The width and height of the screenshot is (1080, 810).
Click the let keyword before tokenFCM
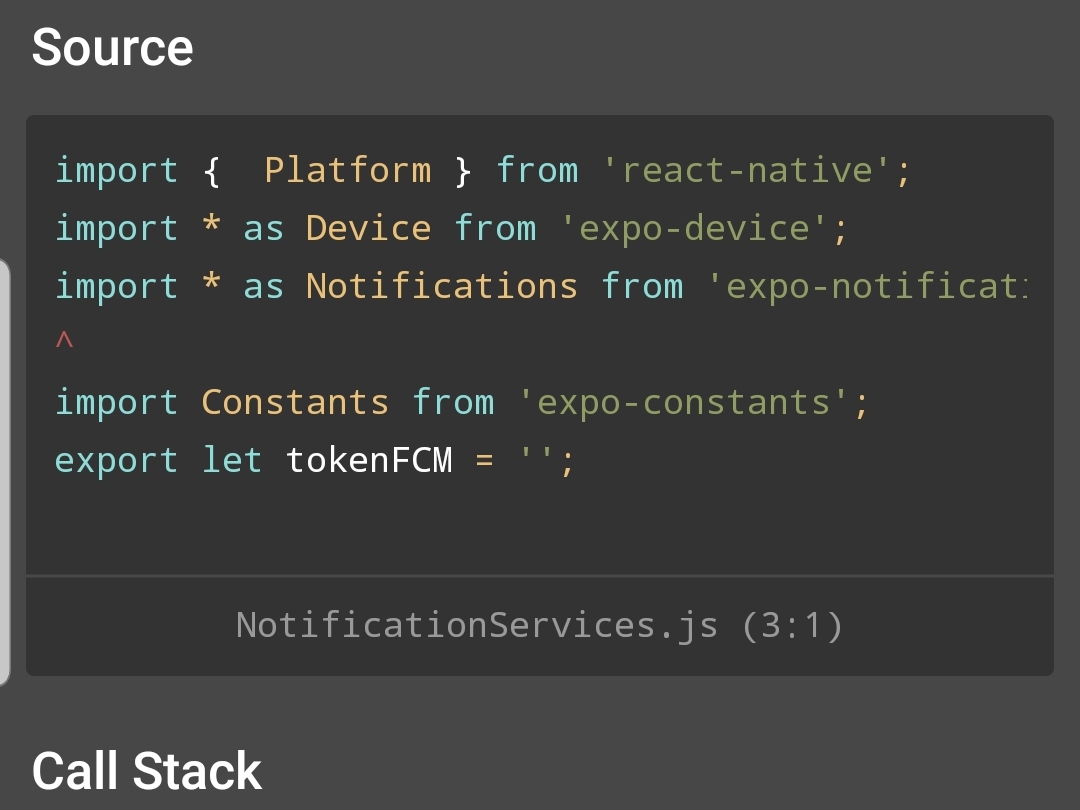231,460
